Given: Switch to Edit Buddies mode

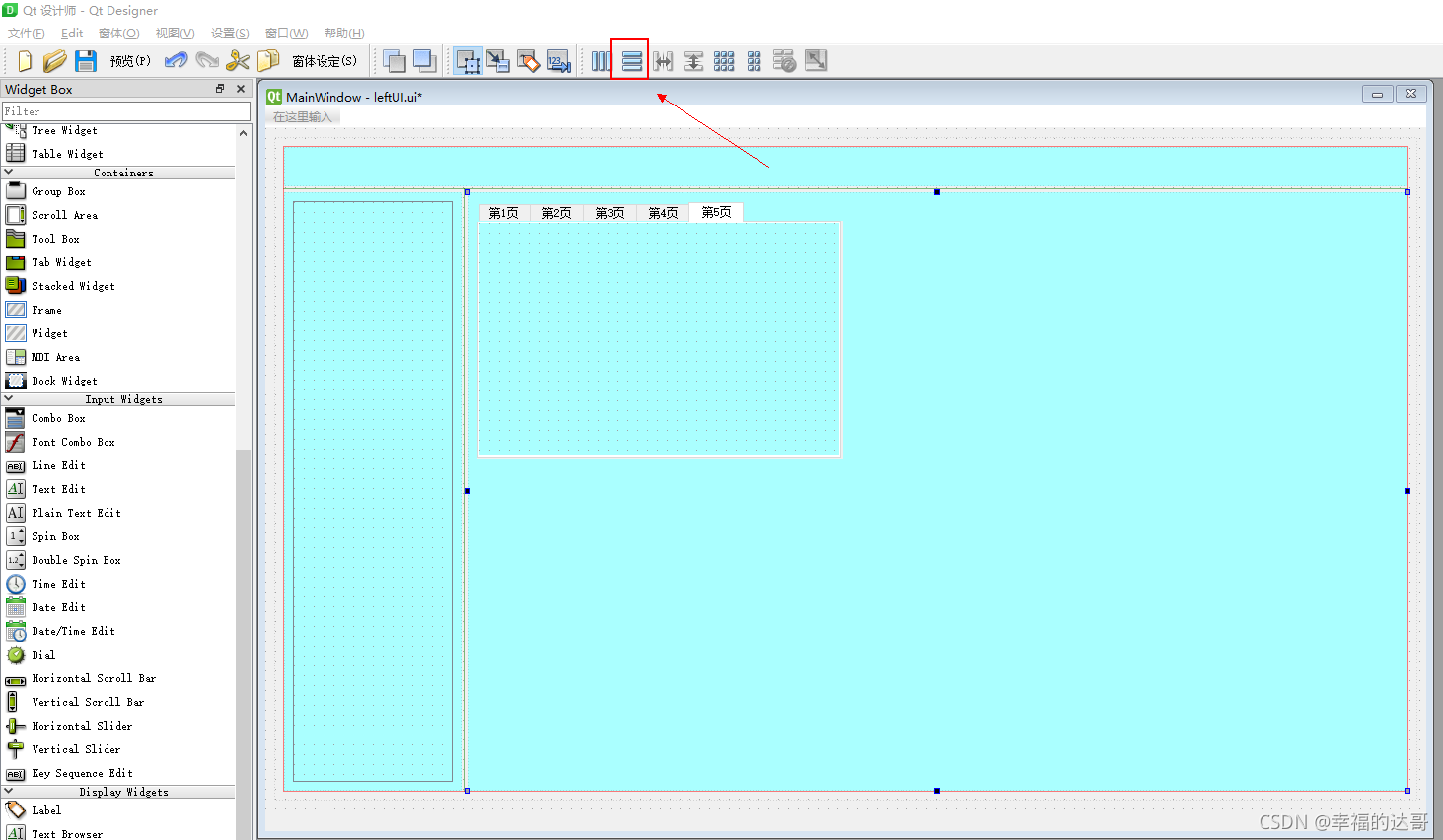Looking at the screenshot, I should pyautogui.click(x=529, y=61).
